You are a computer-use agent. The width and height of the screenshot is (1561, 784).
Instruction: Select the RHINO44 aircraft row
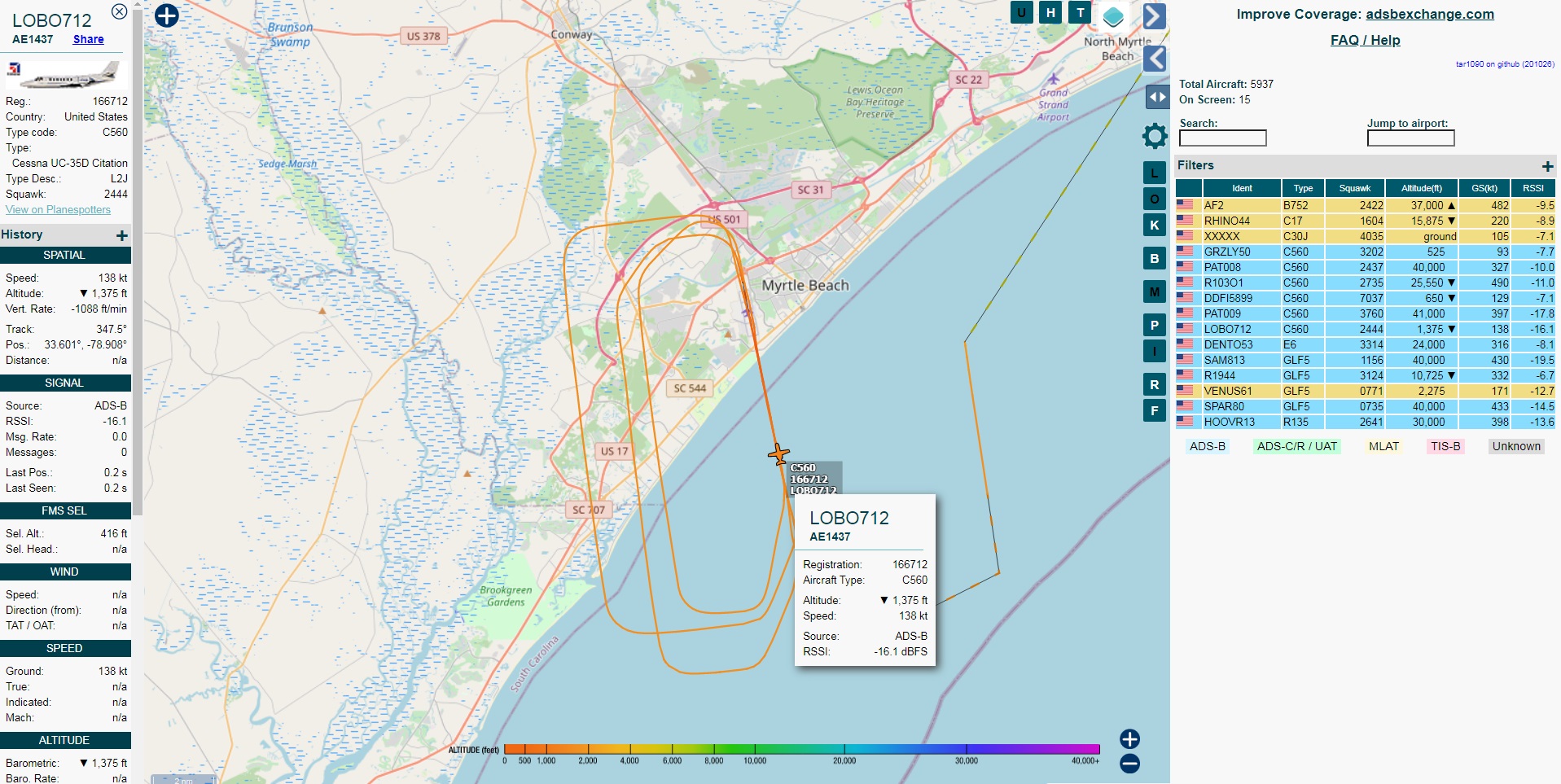click(1366, 221)
